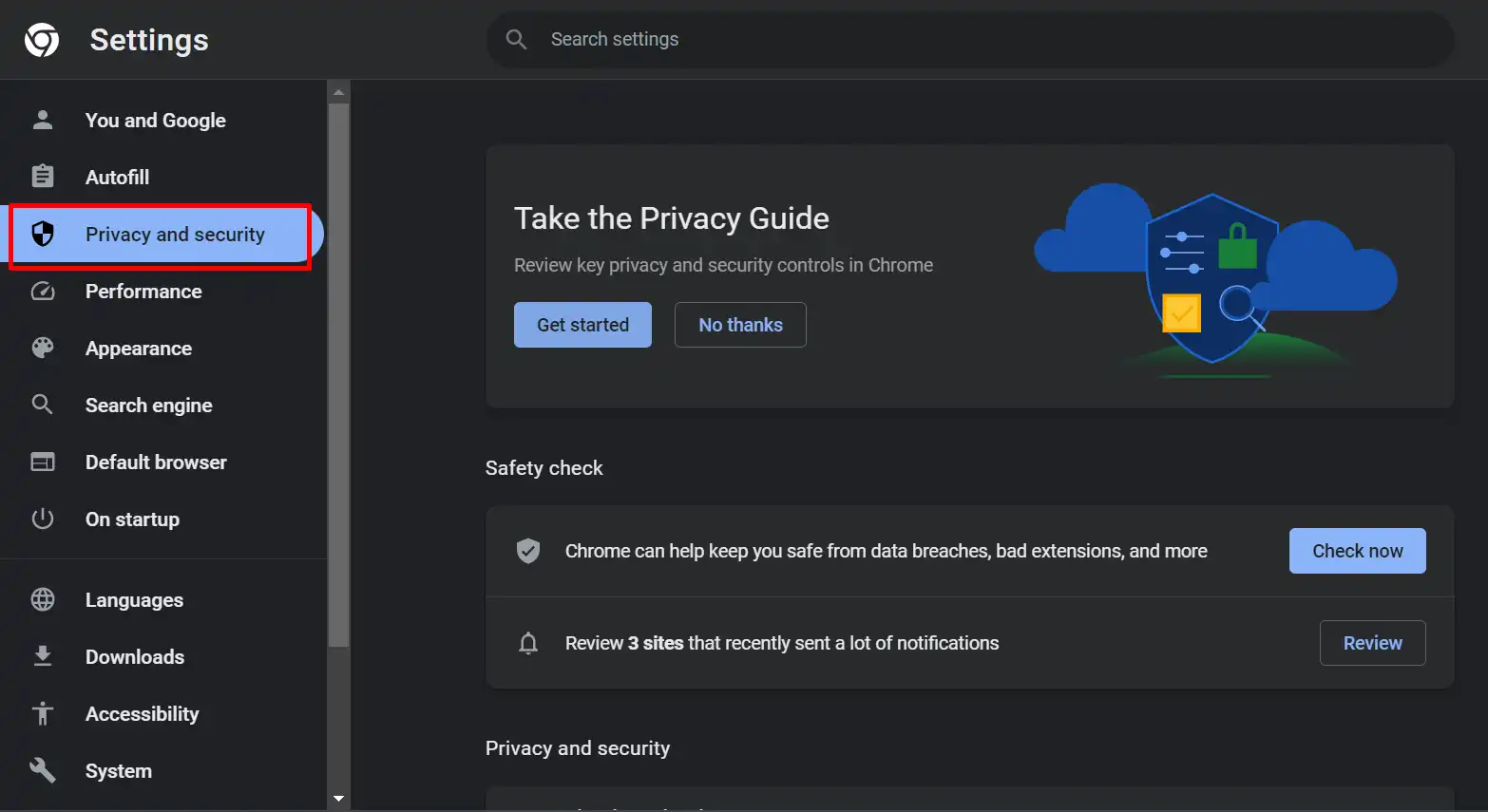Click the Settings page title
The image size is (1488, 812).
click(149, 40)
